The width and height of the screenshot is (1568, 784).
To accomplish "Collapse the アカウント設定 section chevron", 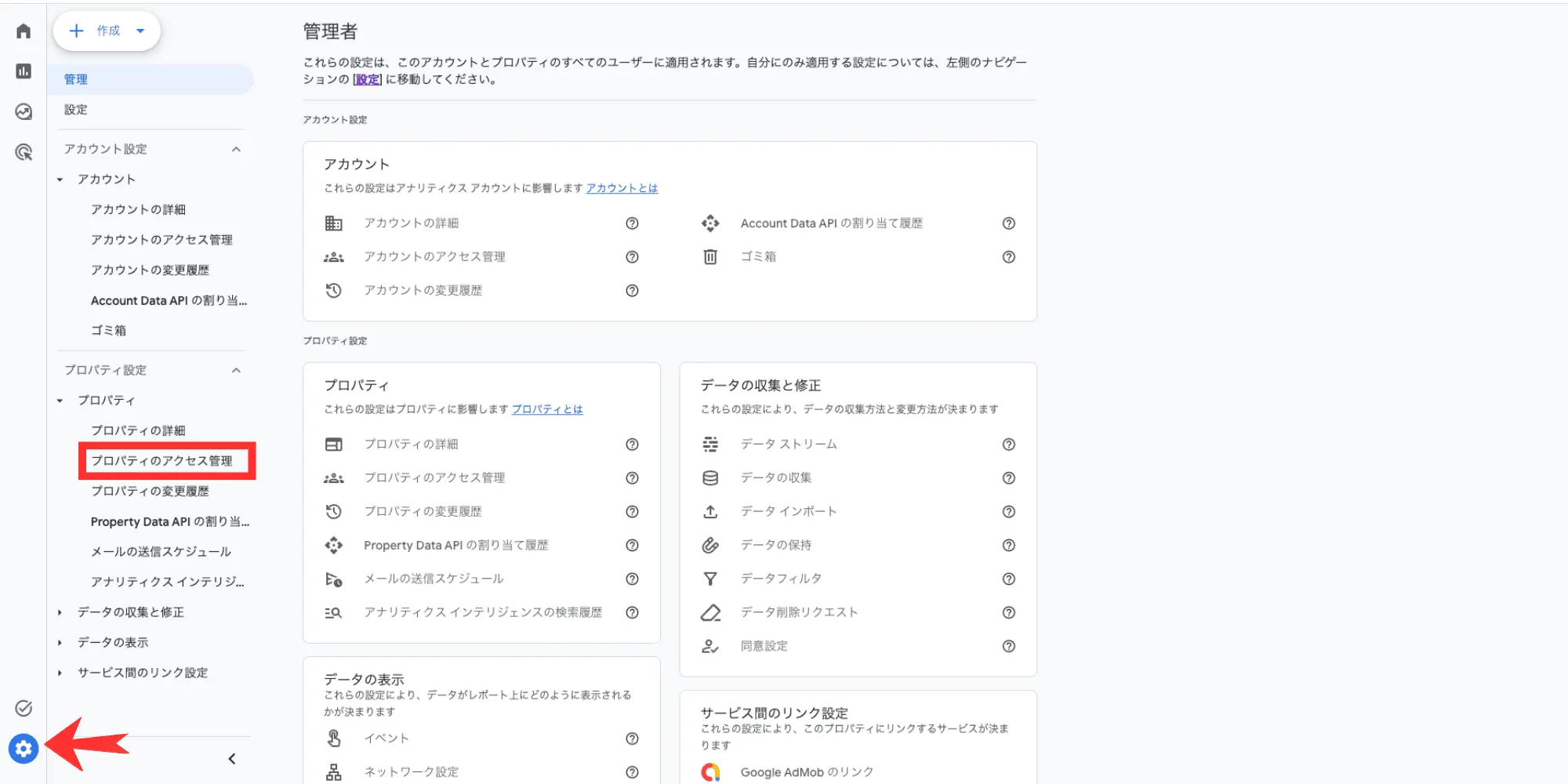I will click(x=236, y=149).
